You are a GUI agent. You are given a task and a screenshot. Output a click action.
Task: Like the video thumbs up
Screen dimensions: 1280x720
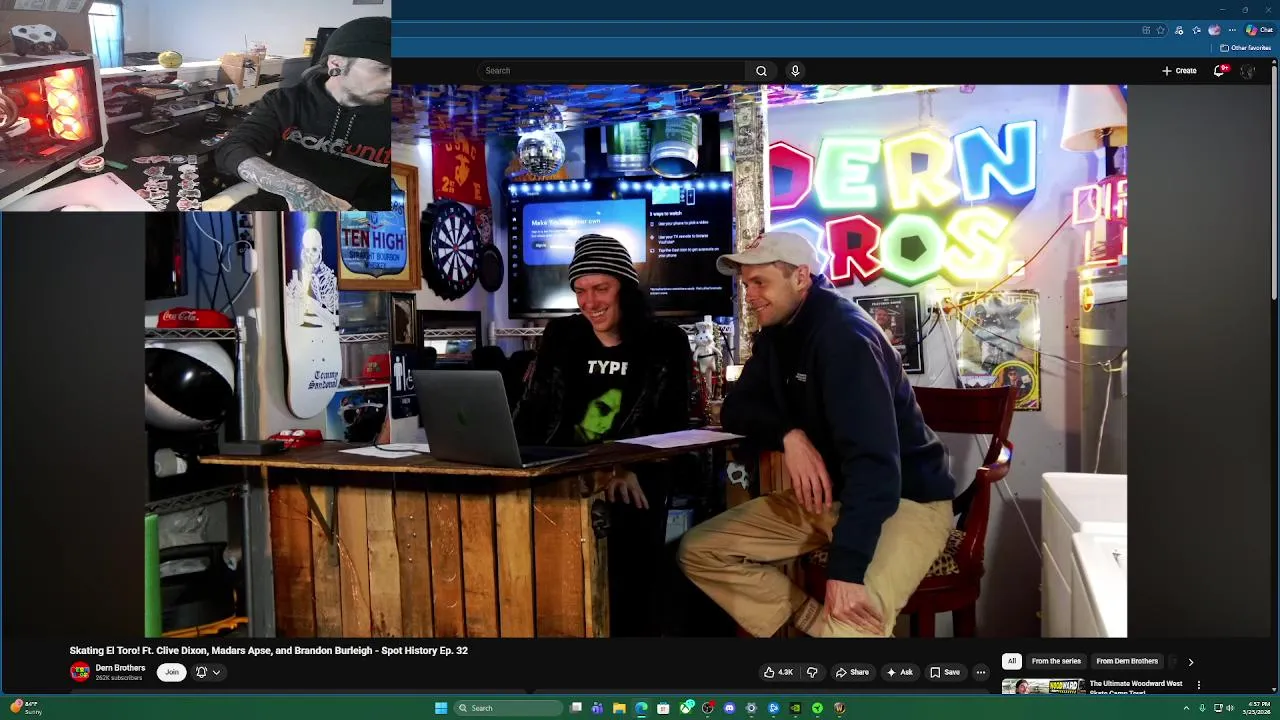tap(778, 672)
